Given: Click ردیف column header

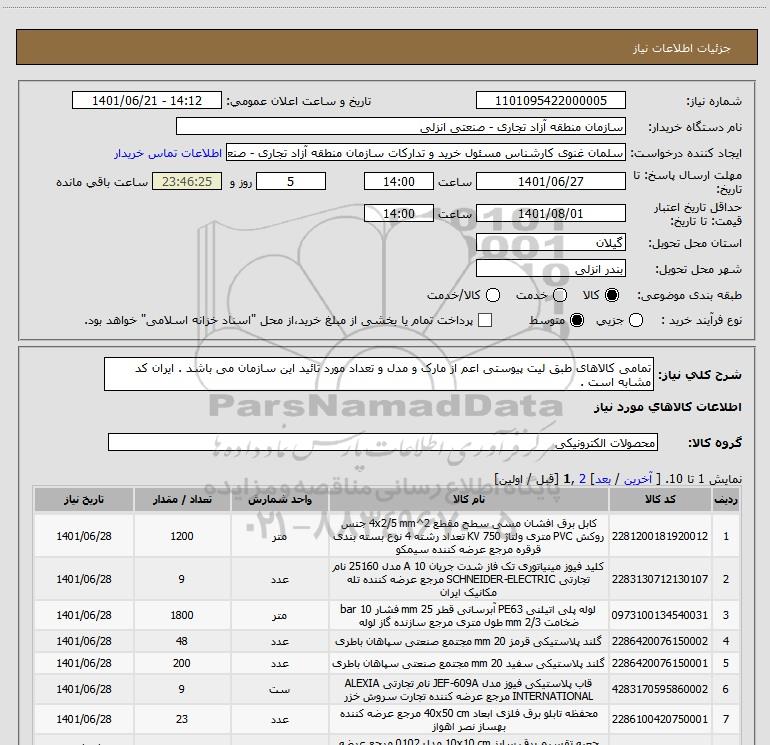Looking at the screenshot, I should 725,499.
